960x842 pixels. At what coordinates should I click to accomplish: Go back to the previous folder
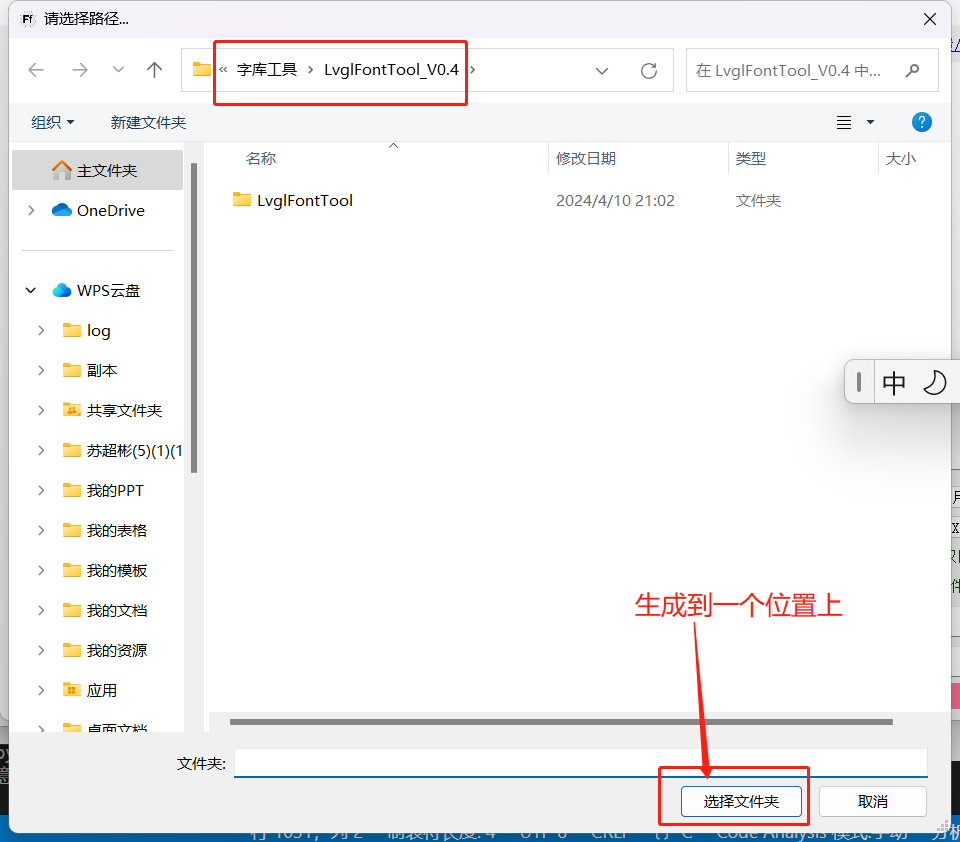click(x=36, y=70)
